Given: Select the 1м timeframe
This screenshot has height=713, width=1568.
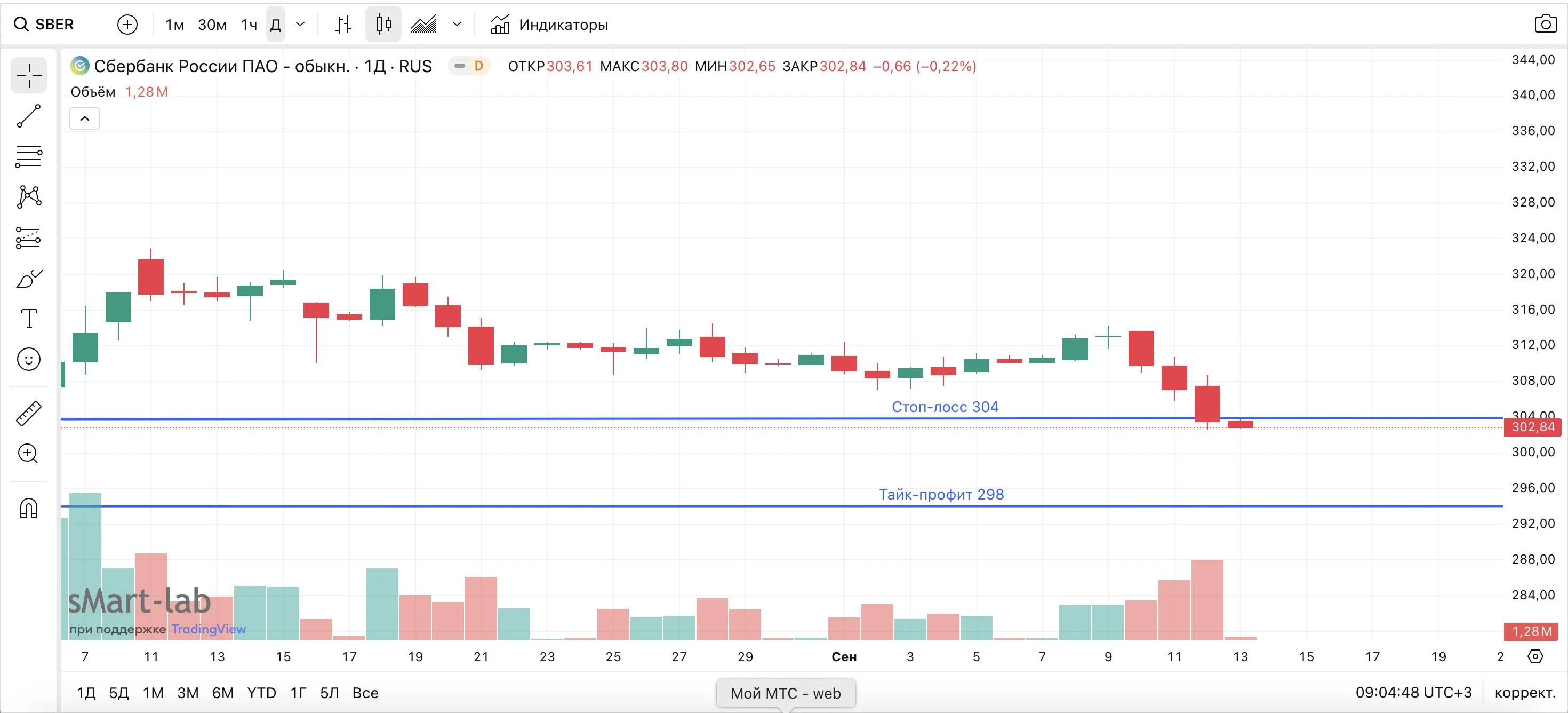Looking at the screenshot, I should [x=175, y=25].
